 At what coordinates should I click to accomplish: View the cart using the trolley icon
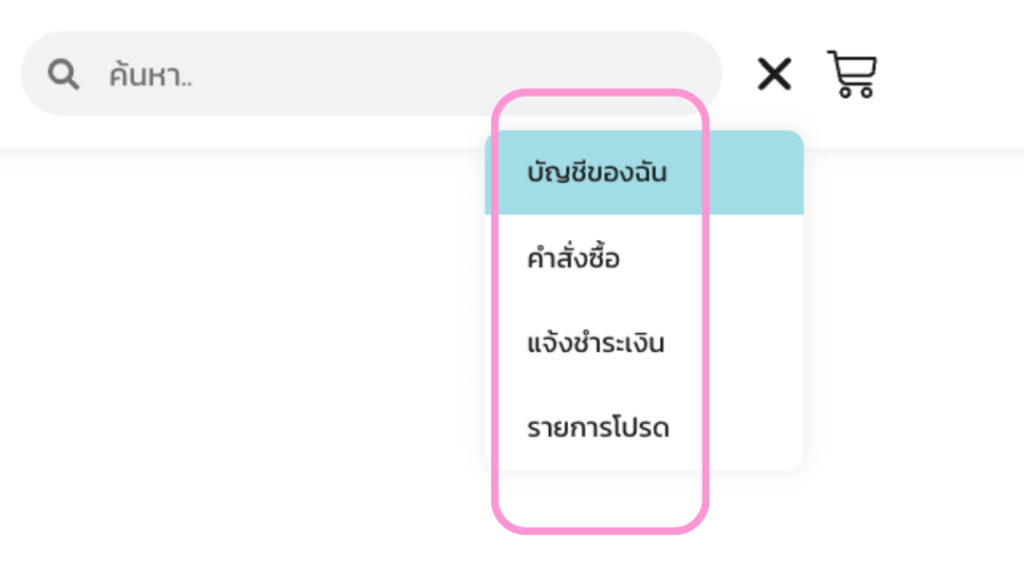852,74
